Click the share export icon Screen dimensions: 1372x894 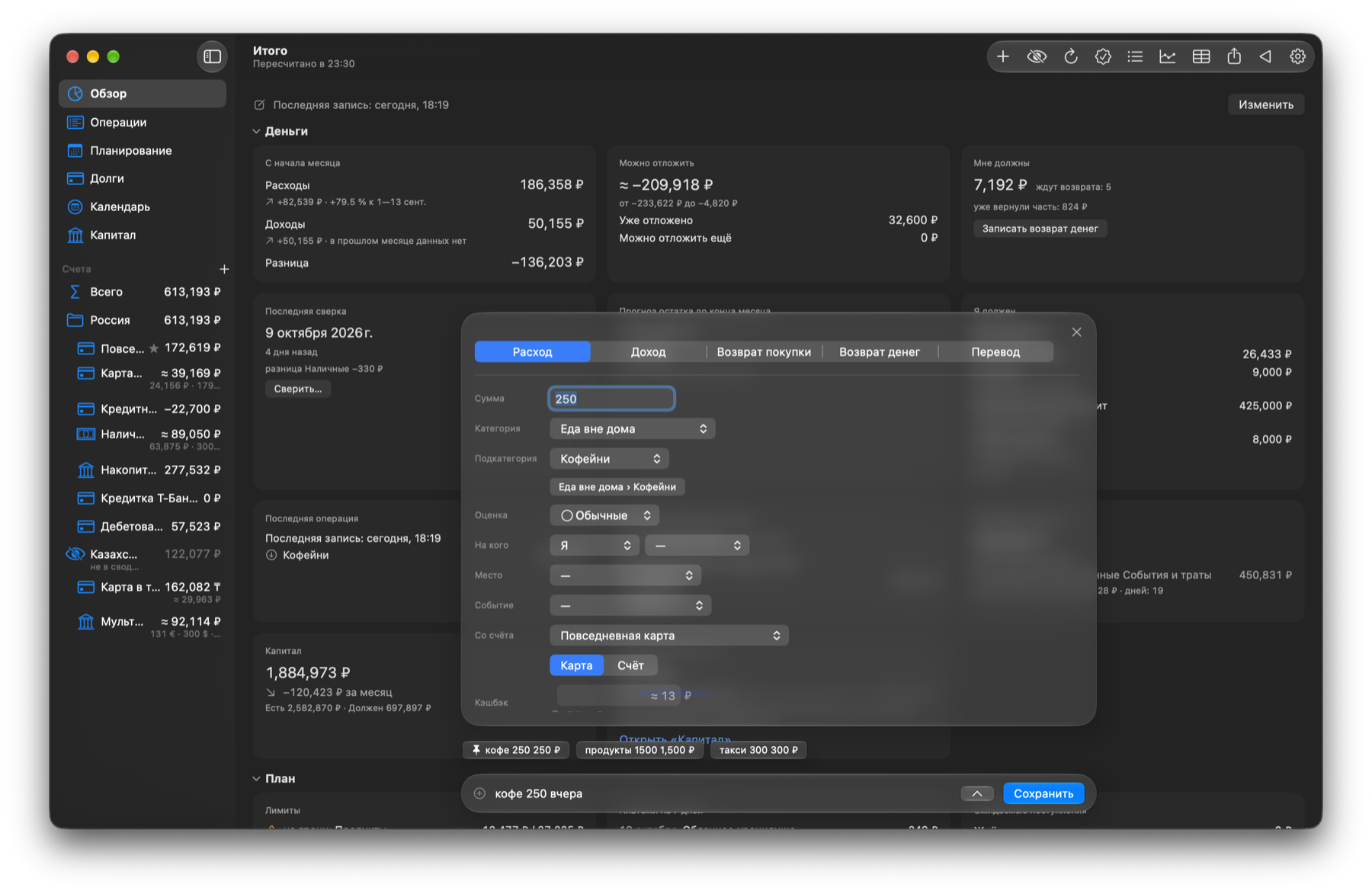pos(1234,56)
